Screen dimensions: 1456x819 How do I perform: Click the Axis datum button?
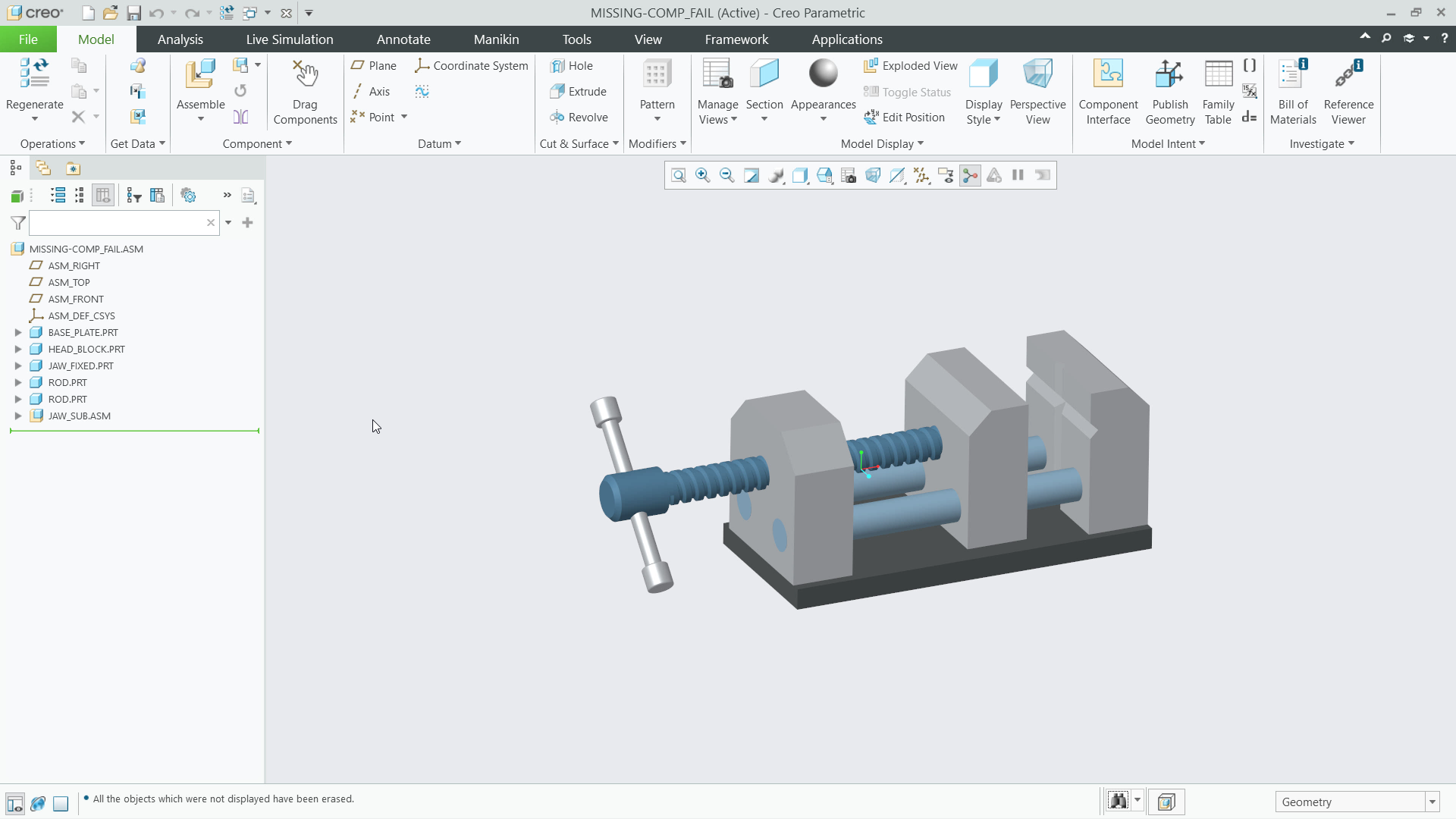point(371,92)
